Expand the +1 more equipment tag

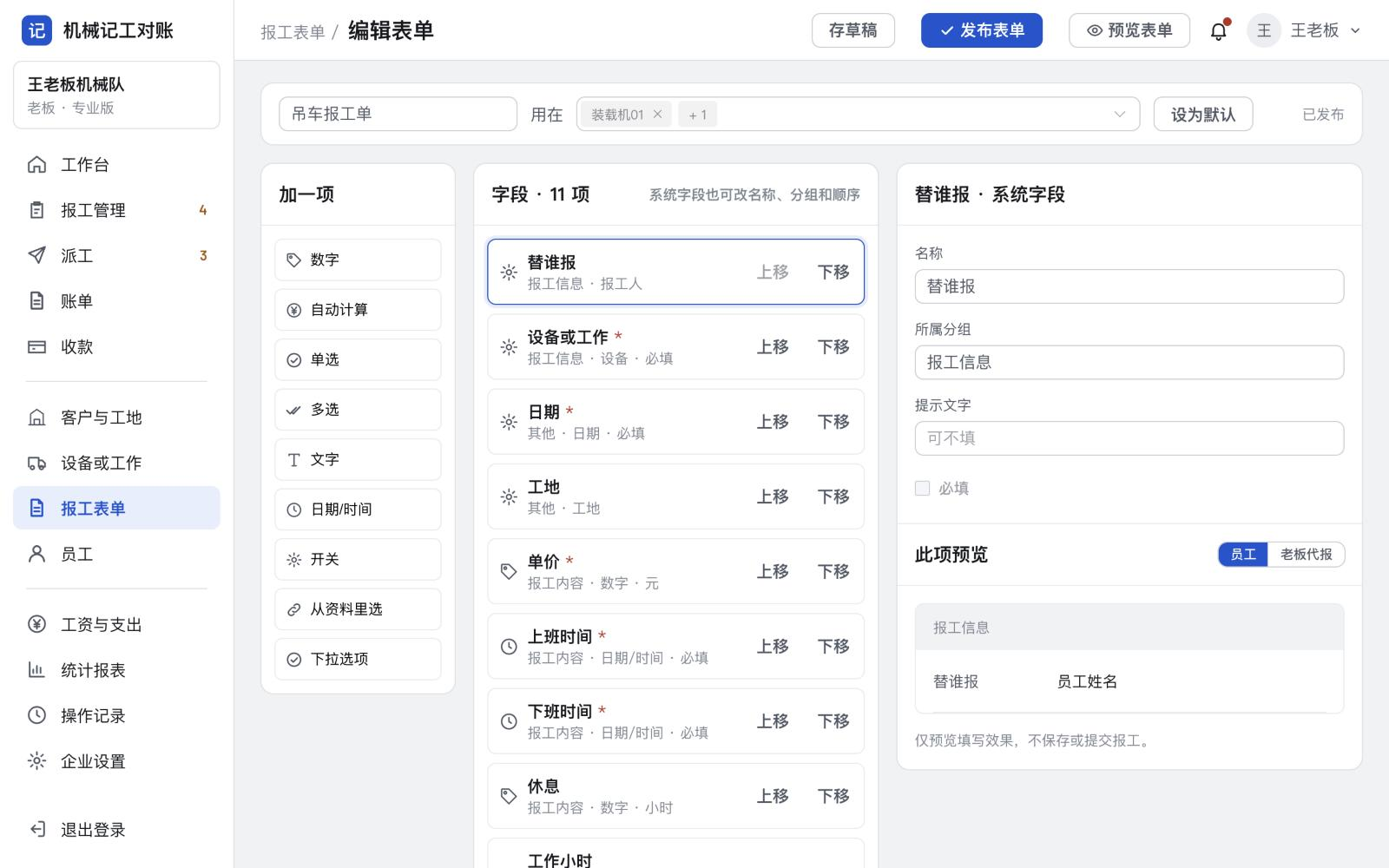697,114
